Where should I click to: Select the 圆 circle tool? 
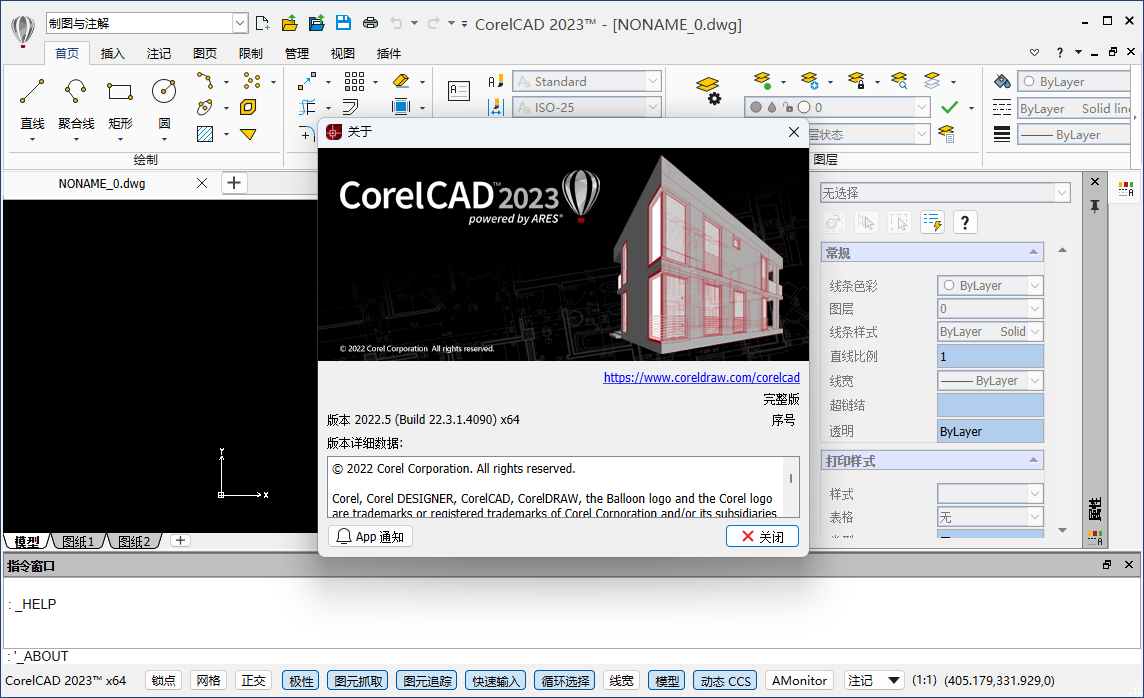tap(164, 104)
